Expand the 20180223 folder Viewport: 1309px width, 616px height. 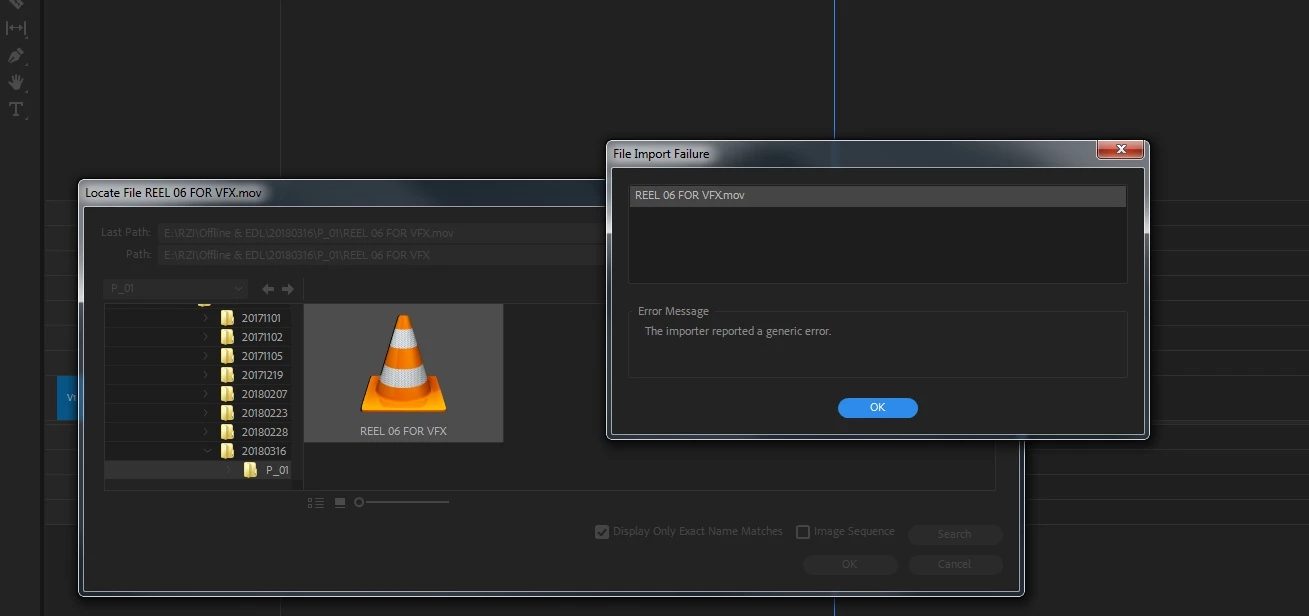206,413
